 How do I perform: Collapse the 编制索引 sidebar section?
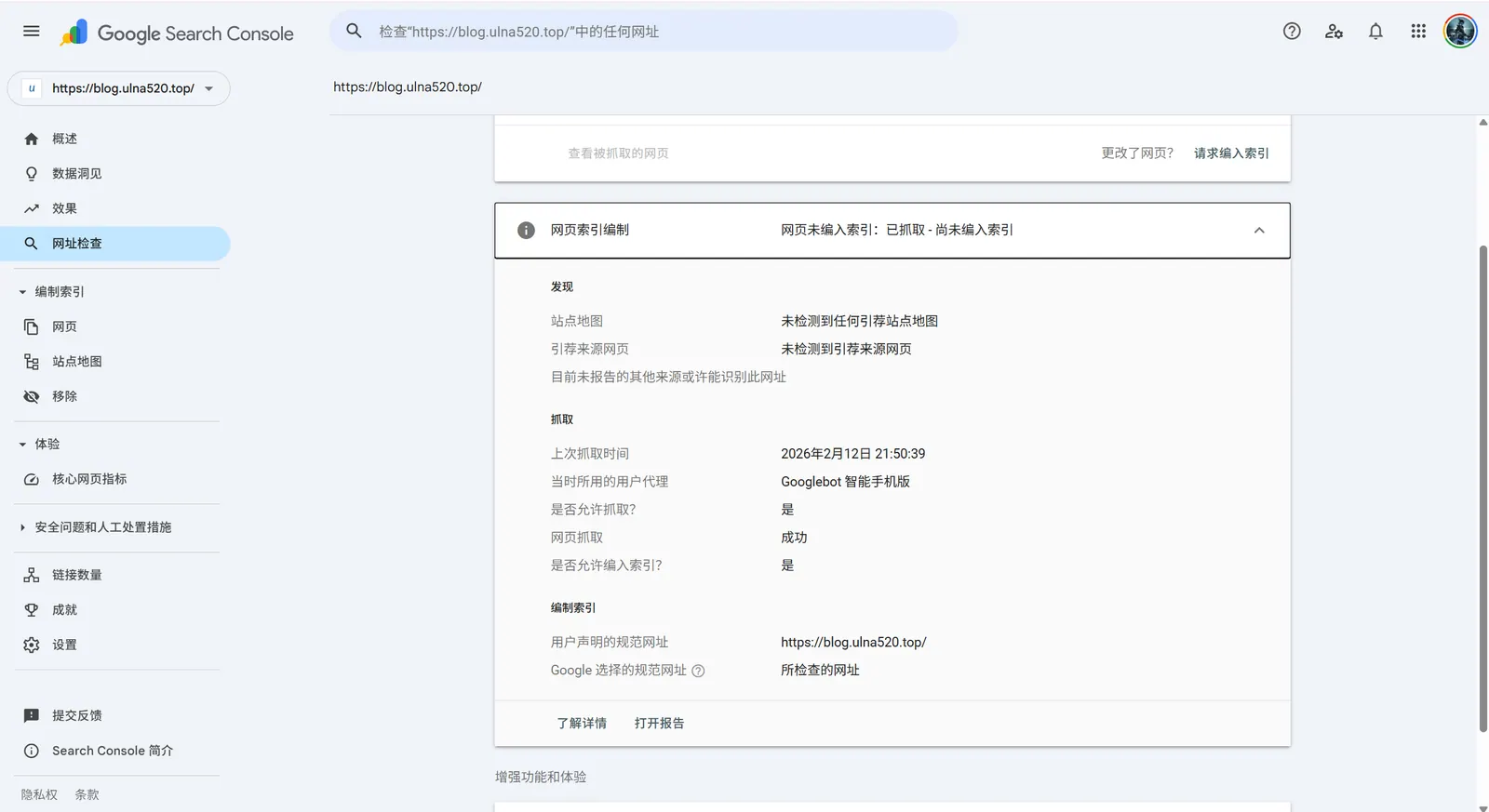(22, 292)
